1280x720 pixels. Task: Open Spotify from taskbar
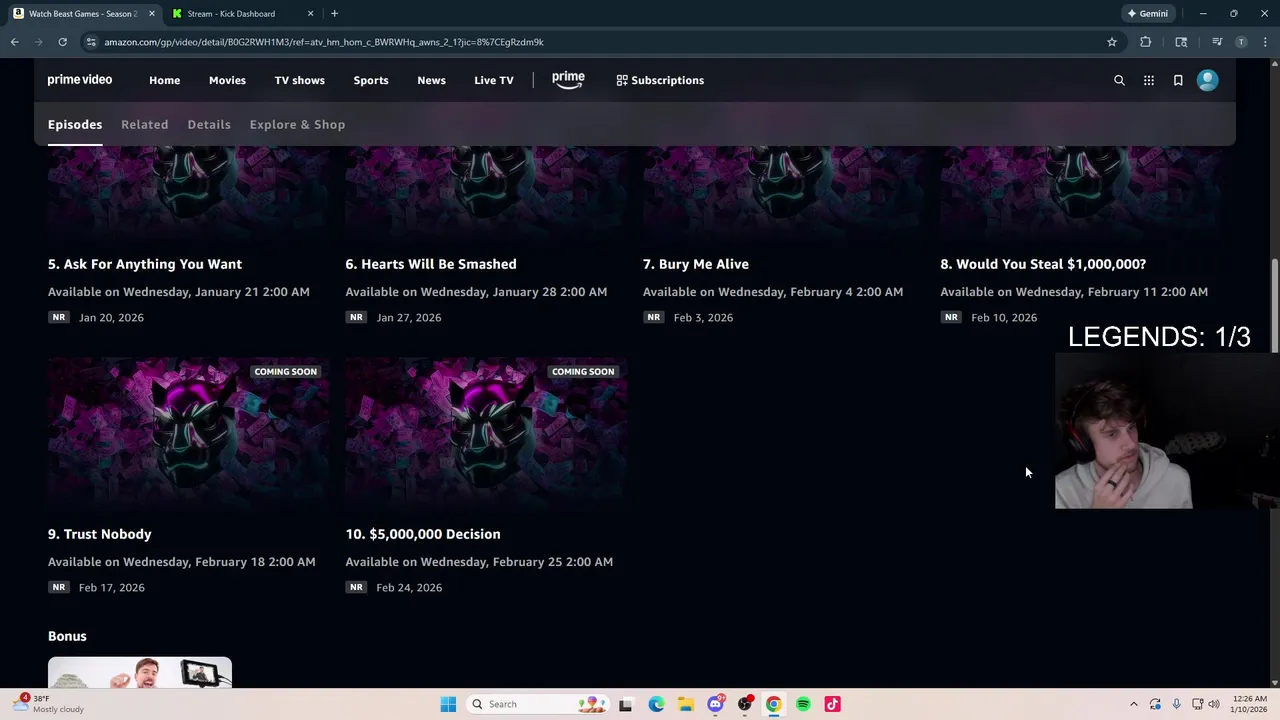(803, 704)
